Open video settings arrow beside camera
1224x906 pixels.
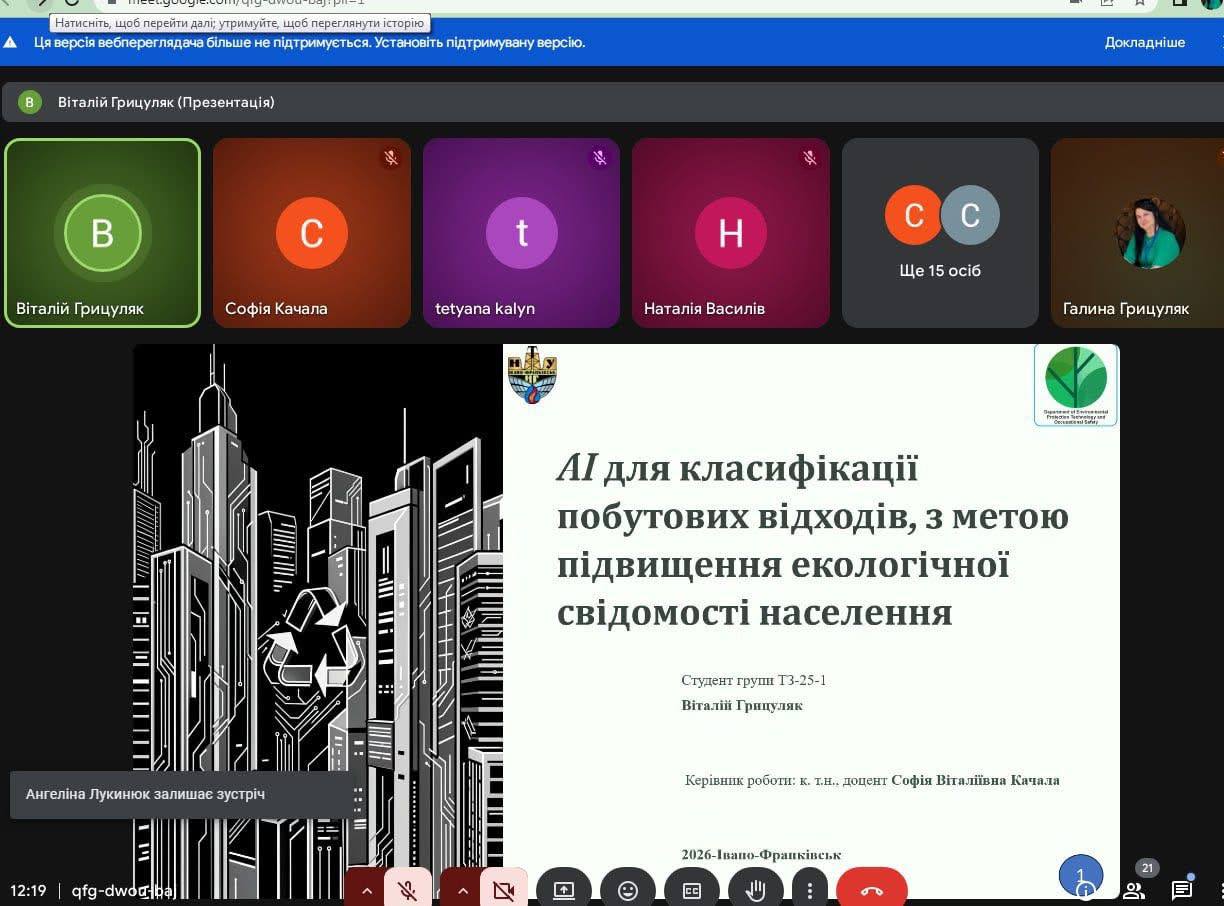click(461, 890)
